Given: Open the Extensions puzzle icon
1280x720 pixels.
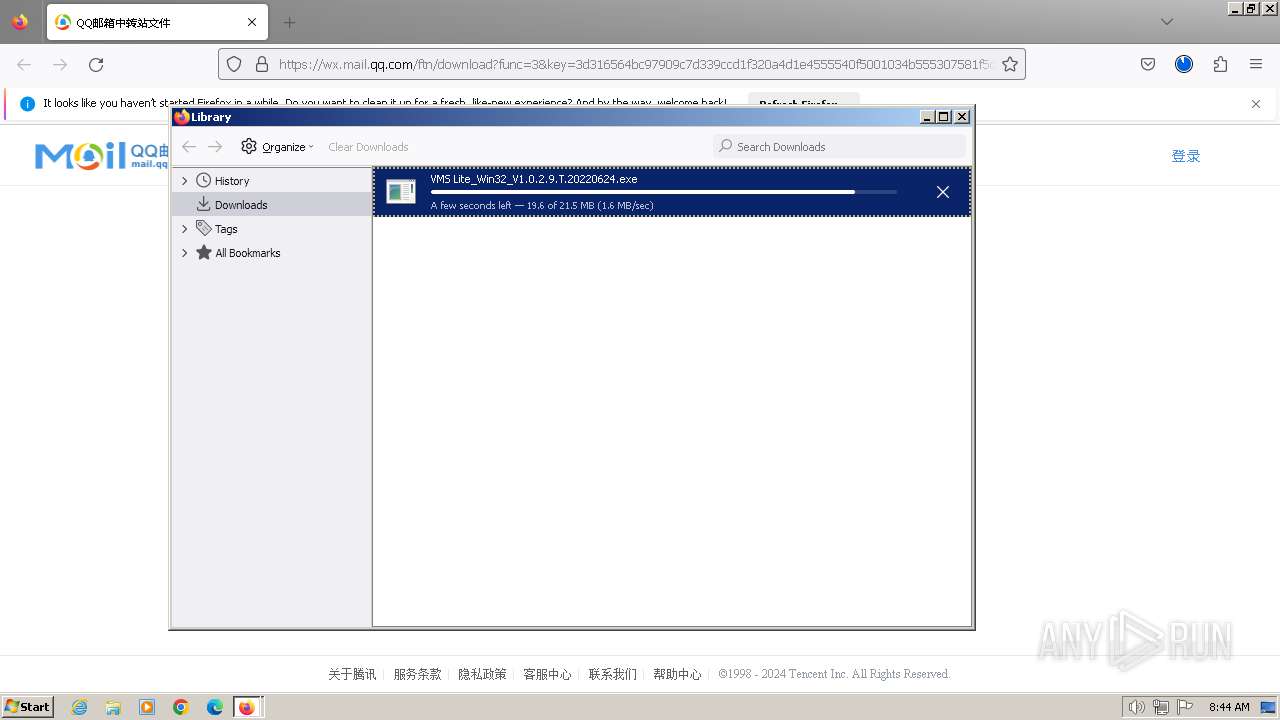Looking at the screenshot, I should pyautogui.click(x=1220, y=64).
